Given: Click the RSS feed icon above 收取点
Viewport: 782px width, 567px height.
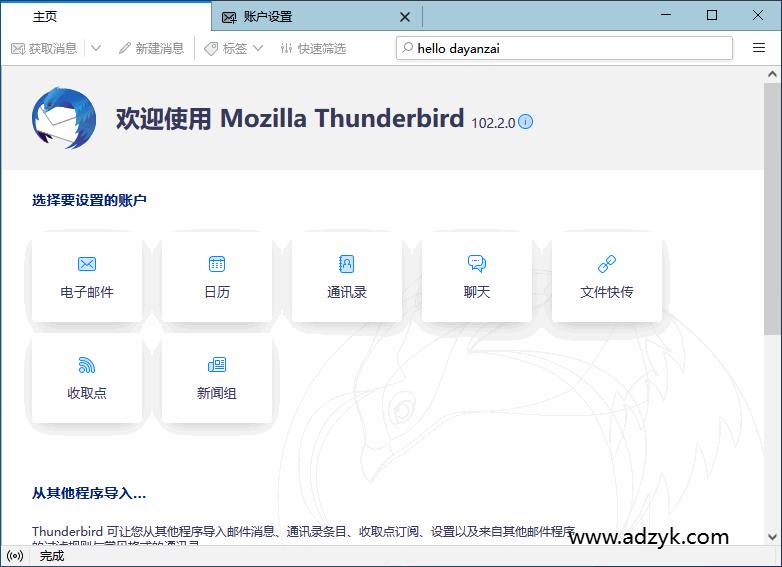Looking at the screenshot, I should pyautogui.click(x=87, y=365).
